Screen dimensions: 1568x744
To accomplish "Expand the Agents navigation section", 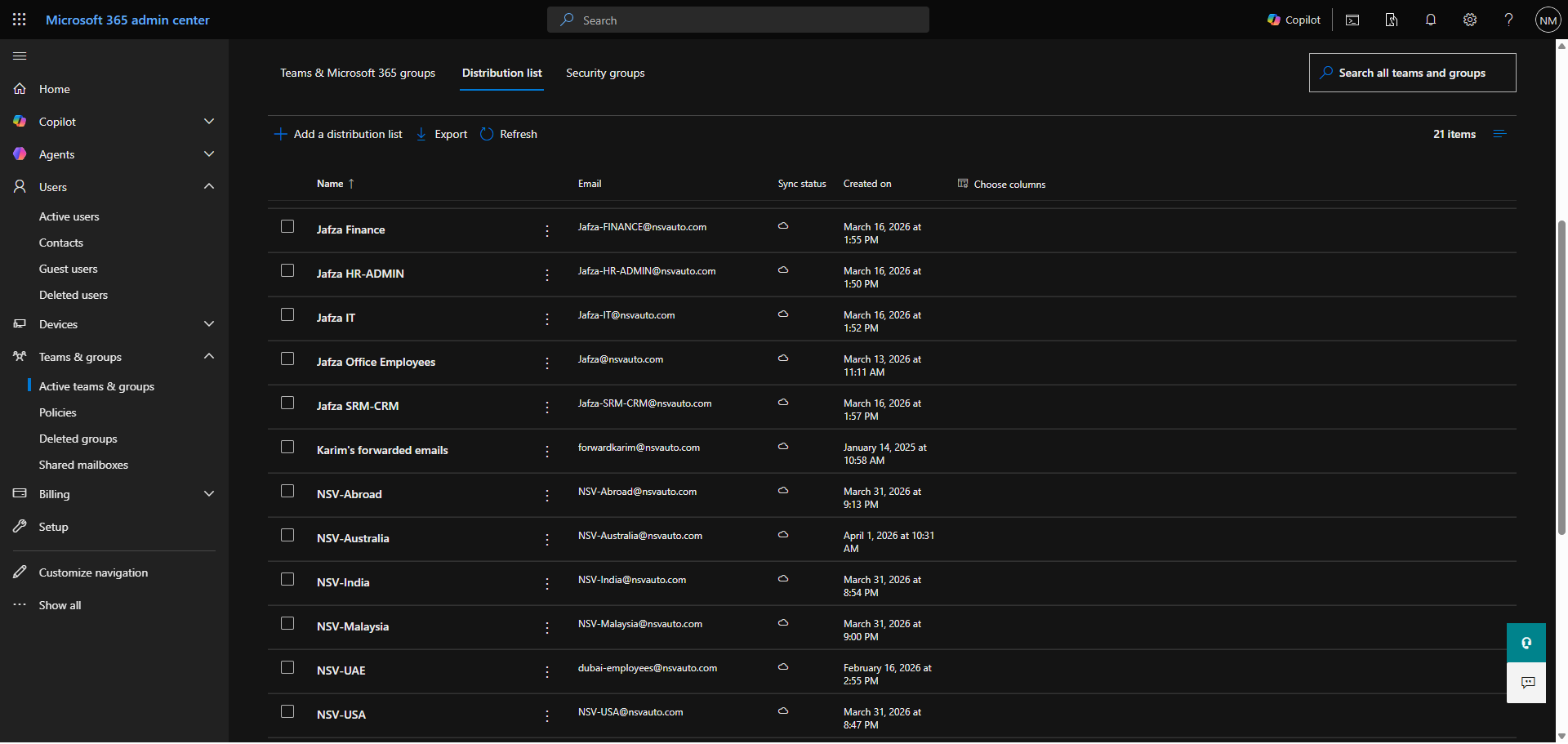I will click(209, 154).
